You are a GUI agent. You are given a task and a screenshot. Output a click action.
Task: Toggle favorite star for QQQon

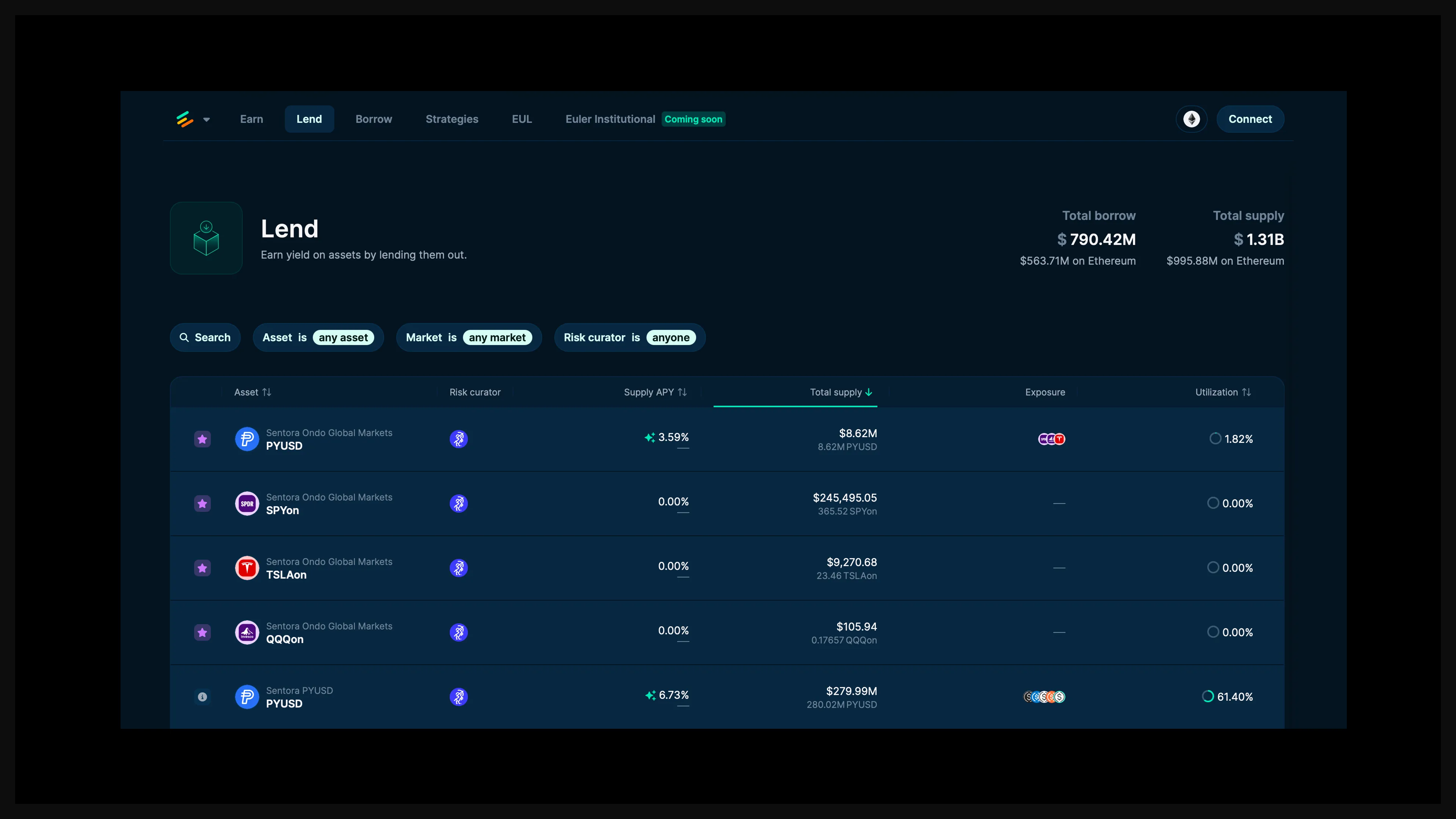tap(202, 632)
